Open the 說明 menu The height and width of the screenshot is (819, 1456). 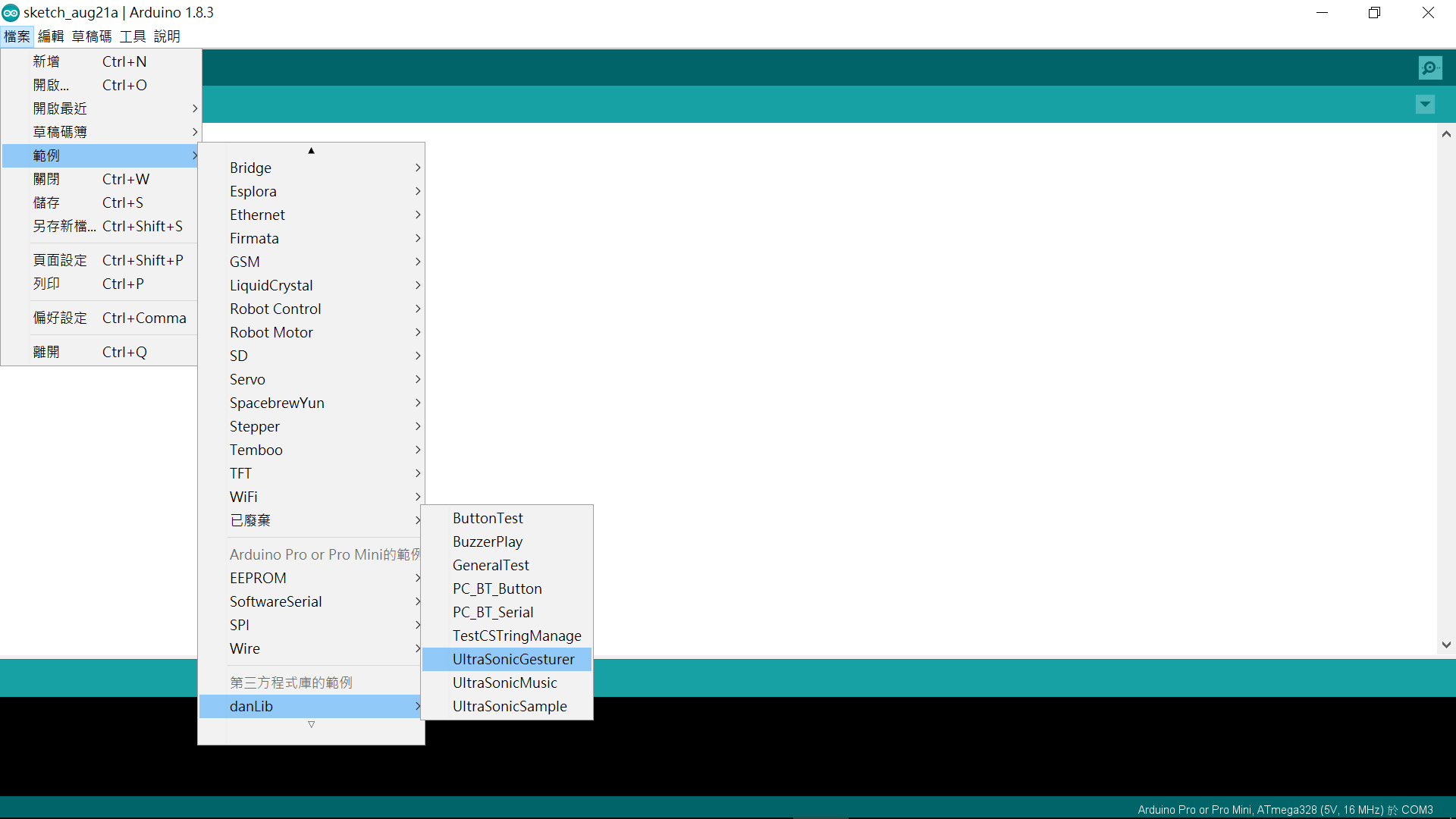167,36
